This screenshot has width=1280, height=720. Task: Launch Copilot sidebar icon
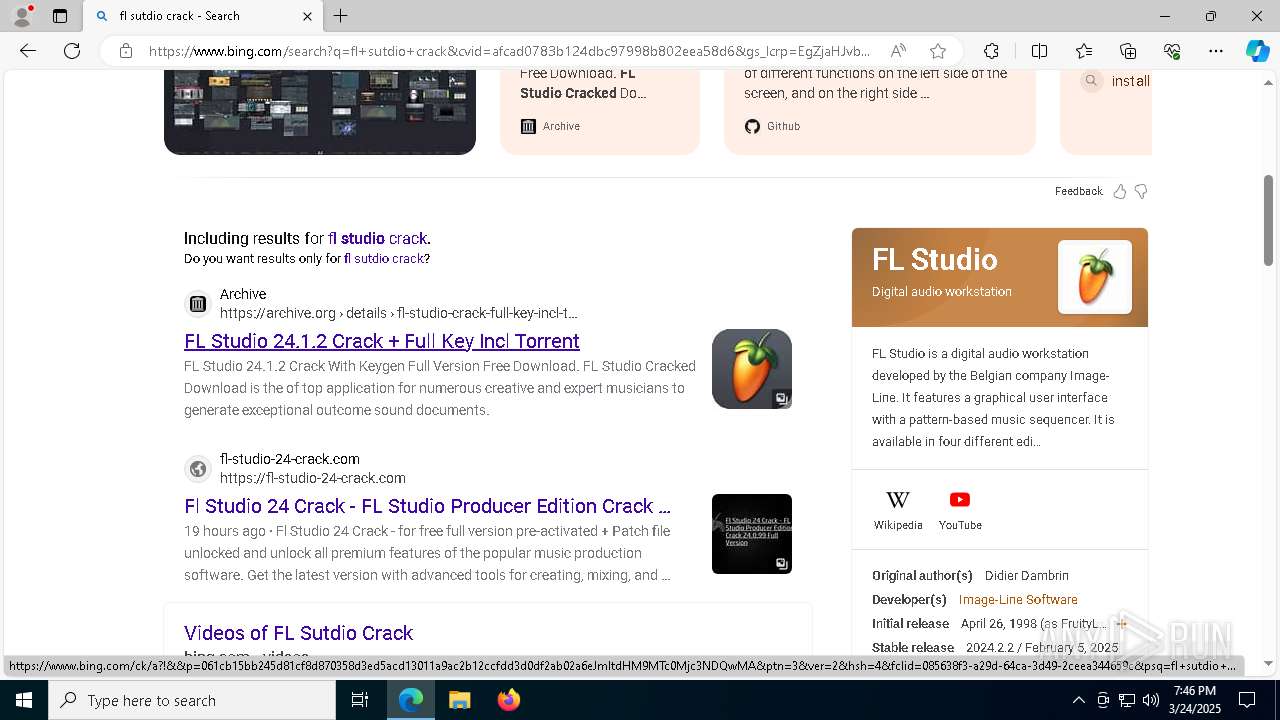[1257, 51]
